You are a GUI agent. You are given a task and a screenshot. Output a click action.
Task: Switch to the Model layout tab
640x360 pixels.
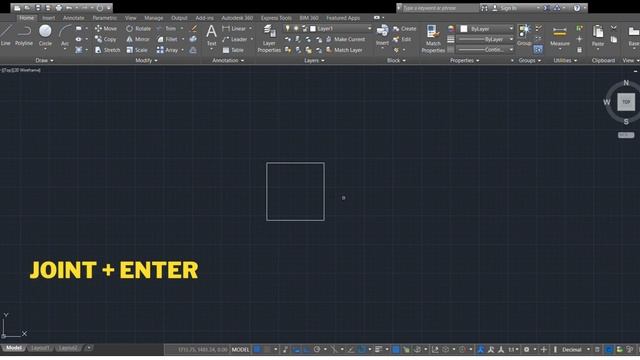coord(13,348)
